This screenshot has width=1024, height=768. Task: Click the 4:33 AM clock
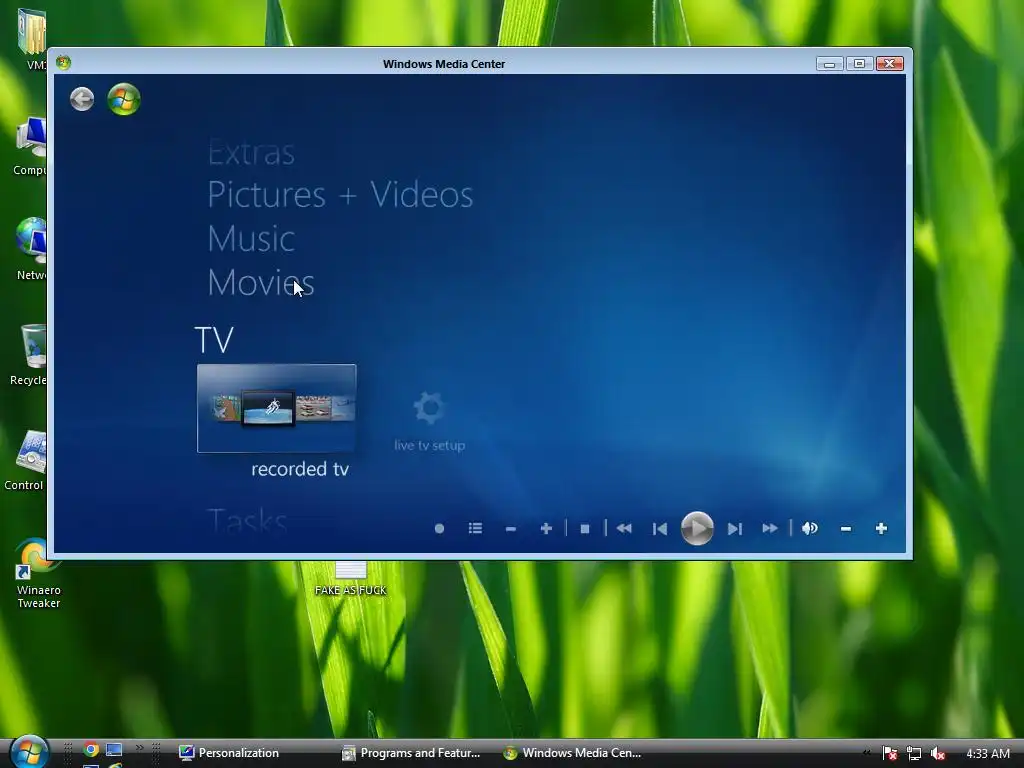tap(987, 753)
